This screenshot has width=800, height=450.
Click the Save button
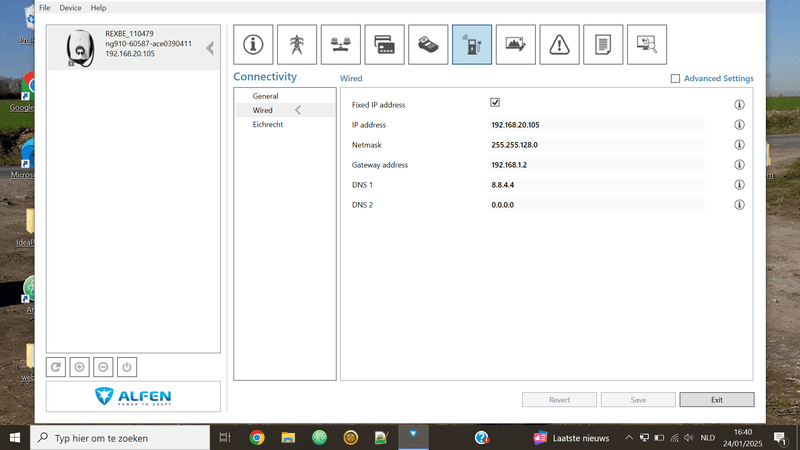[x=638, y=399]
